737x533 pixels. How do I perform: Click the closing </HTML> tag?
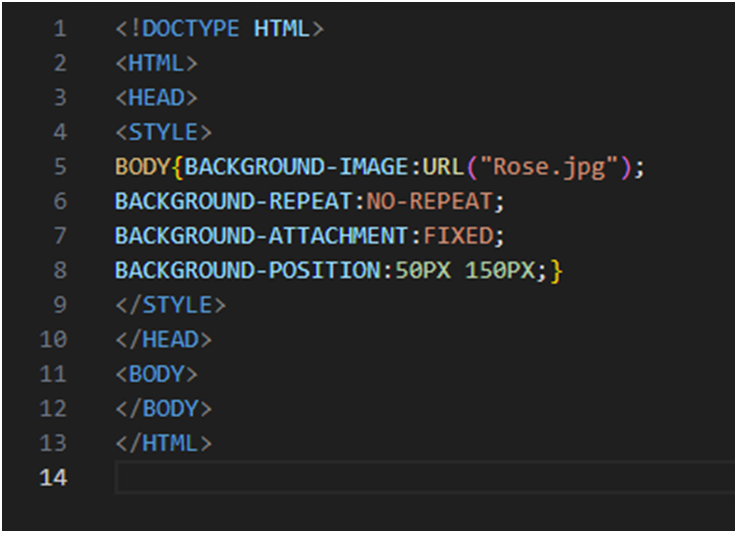coord(164,443)
